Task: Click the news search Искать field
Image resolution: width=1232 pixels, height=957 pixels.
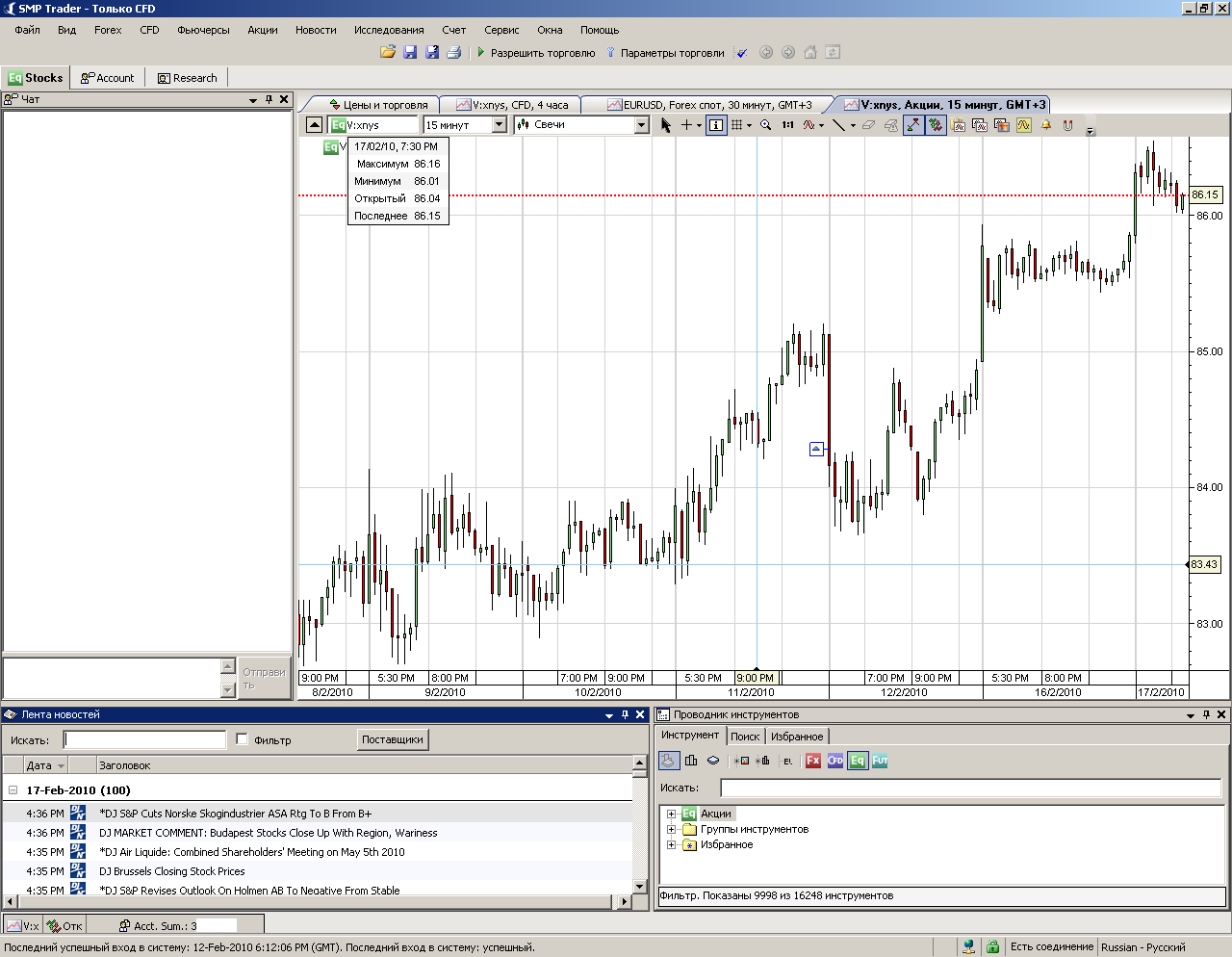Action: 144,739
